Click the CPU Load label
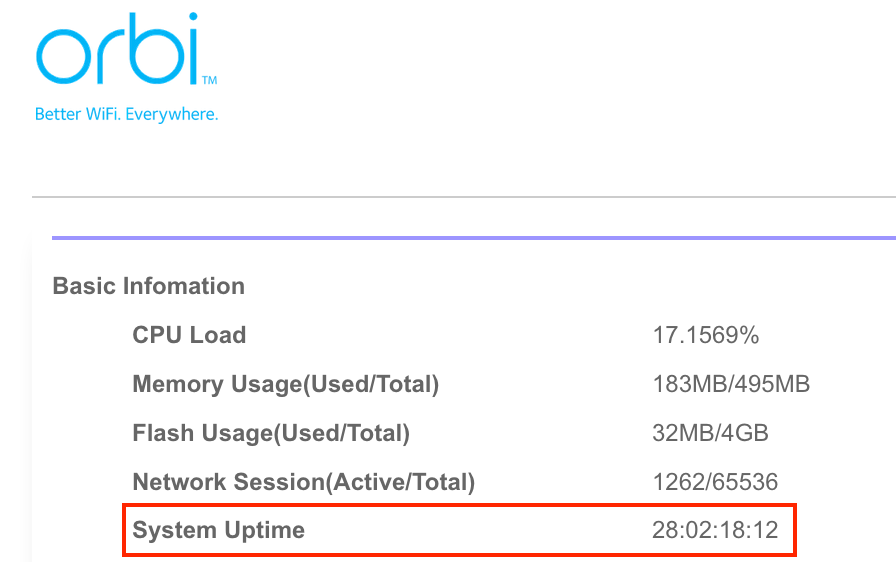Viewport: 896px width, 562px height. click(x=189, y=335)
